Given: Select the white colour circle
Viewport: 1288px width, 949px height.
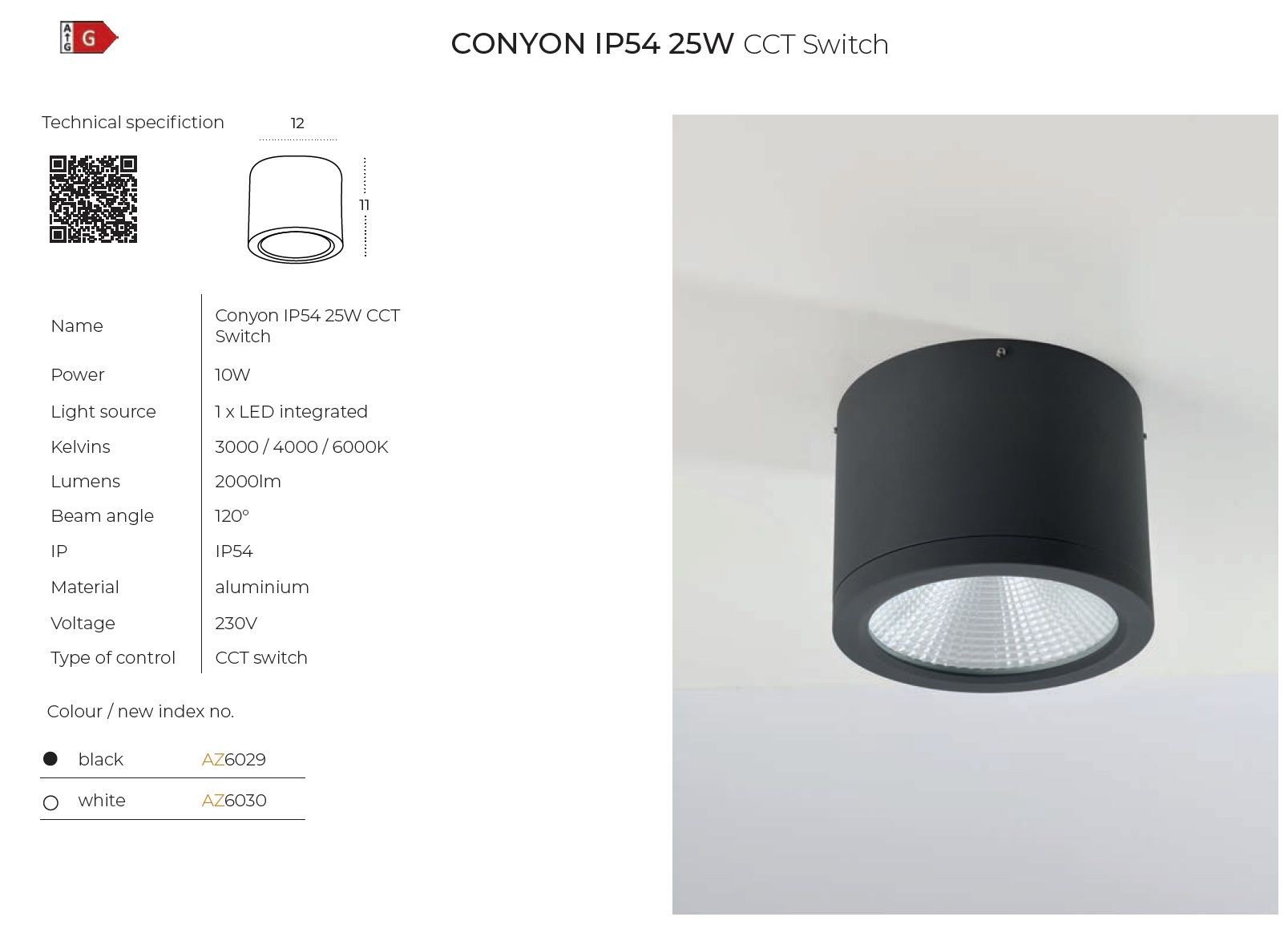Looking at the screenshot, I should pyautogui.click(x=50, y=802).
